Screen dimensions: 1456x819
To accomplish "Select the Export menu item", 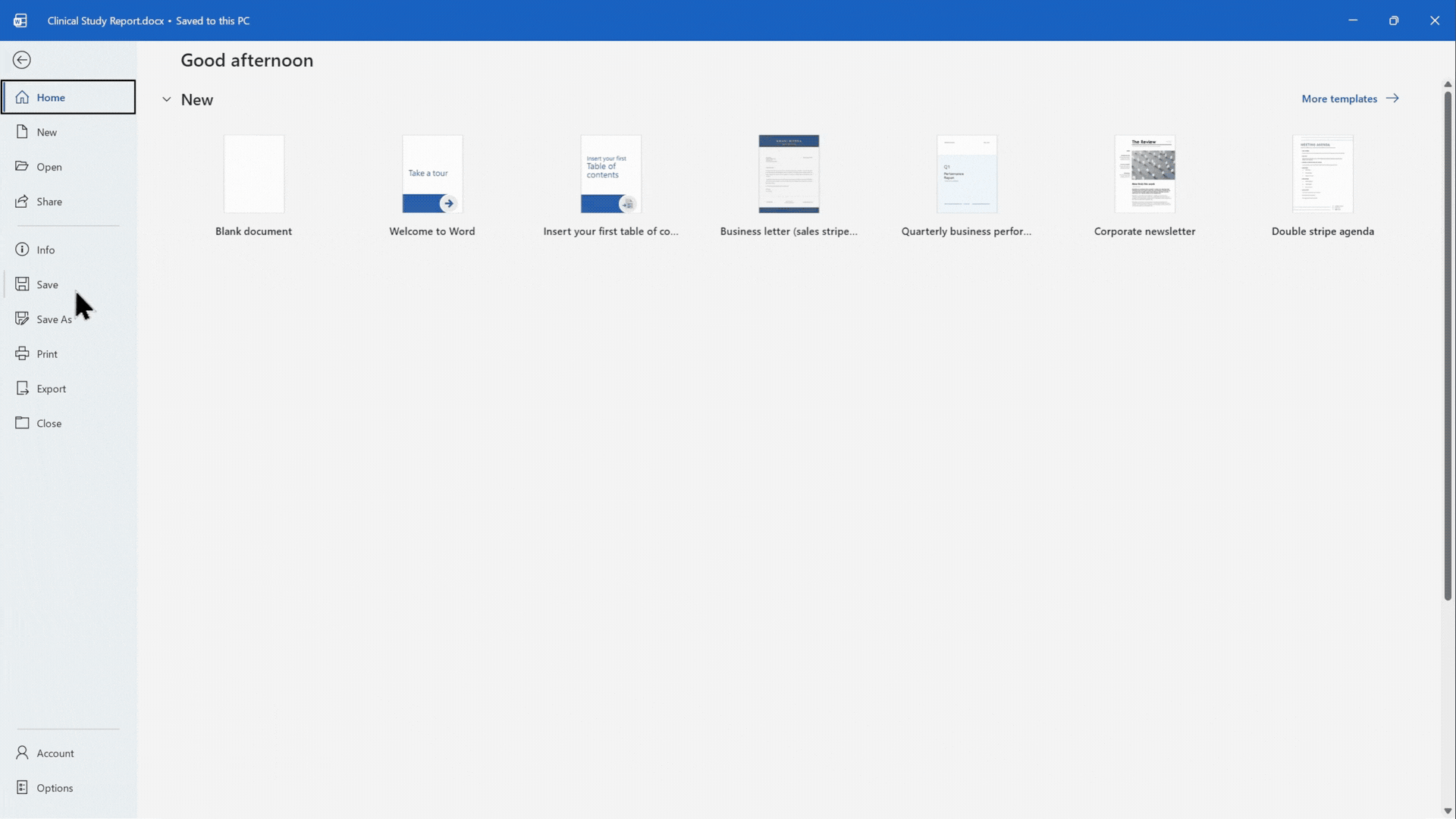I will coord(68,388).
